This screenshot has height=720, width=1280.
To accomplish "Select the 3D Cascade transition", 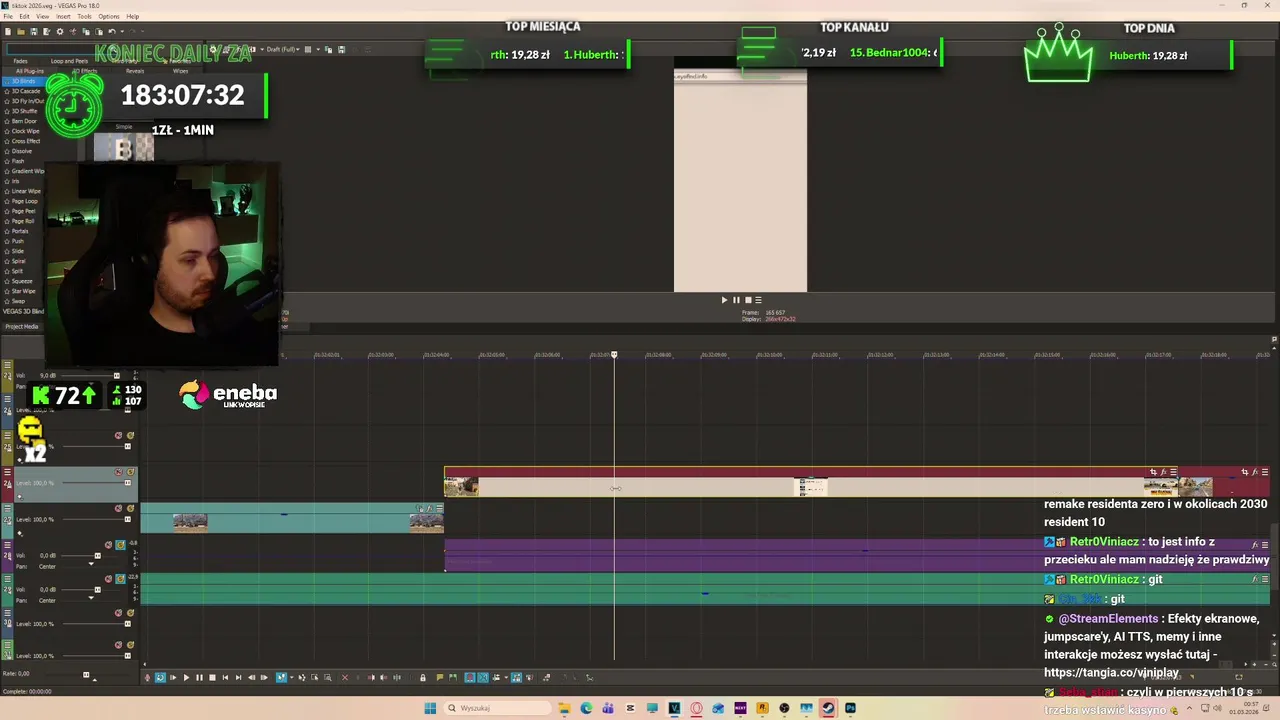I will pyautogui.click(x=25, y=91).
